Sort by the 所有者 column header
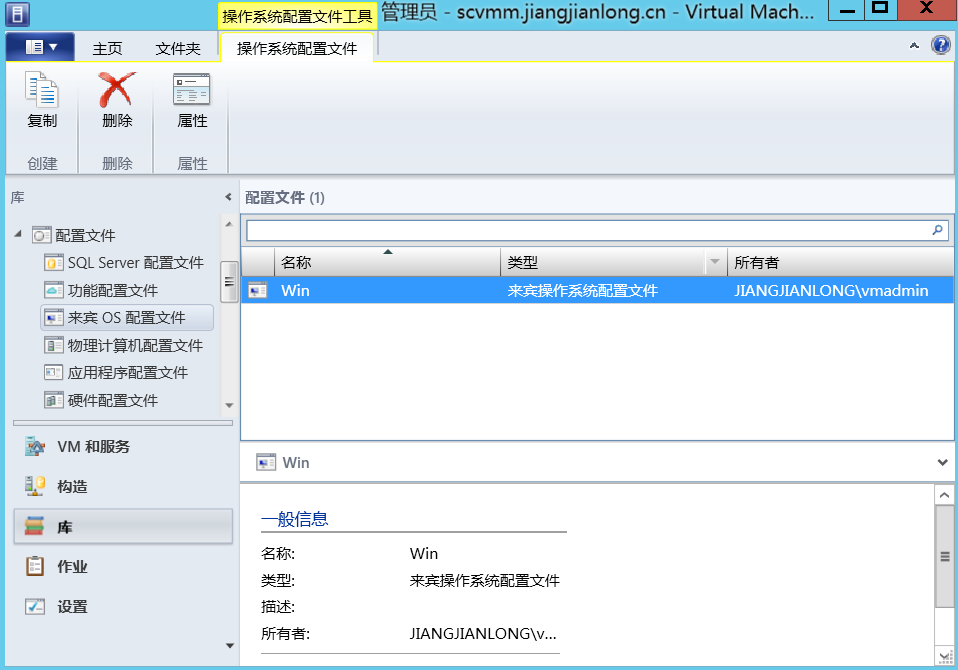Image resolution: width=958 pixels, height=670 pixels. click(x=841, y=262)
